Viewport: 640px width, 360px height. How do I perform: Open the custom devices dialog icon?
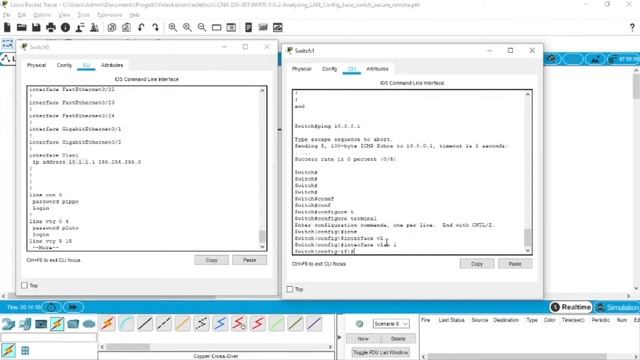coord(231,27)
